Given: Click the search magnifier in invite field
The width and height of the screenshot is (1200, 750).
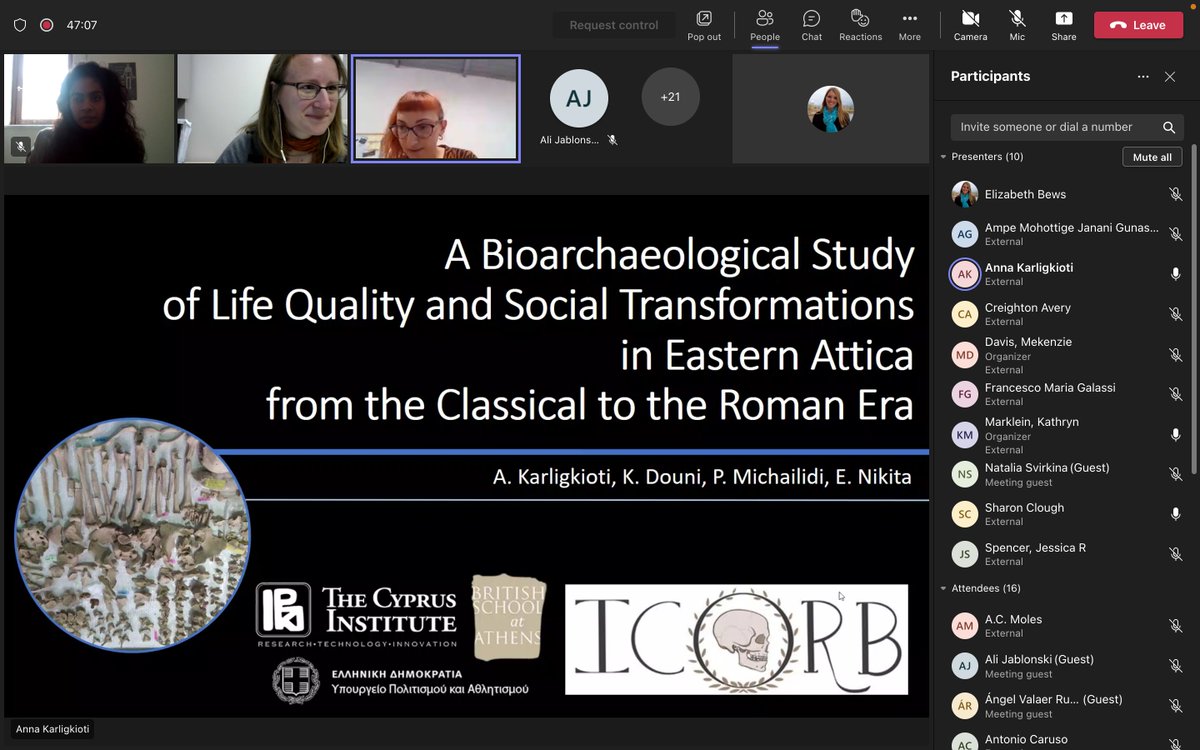Looking at the screenshot, I should tap(1169, 127).
